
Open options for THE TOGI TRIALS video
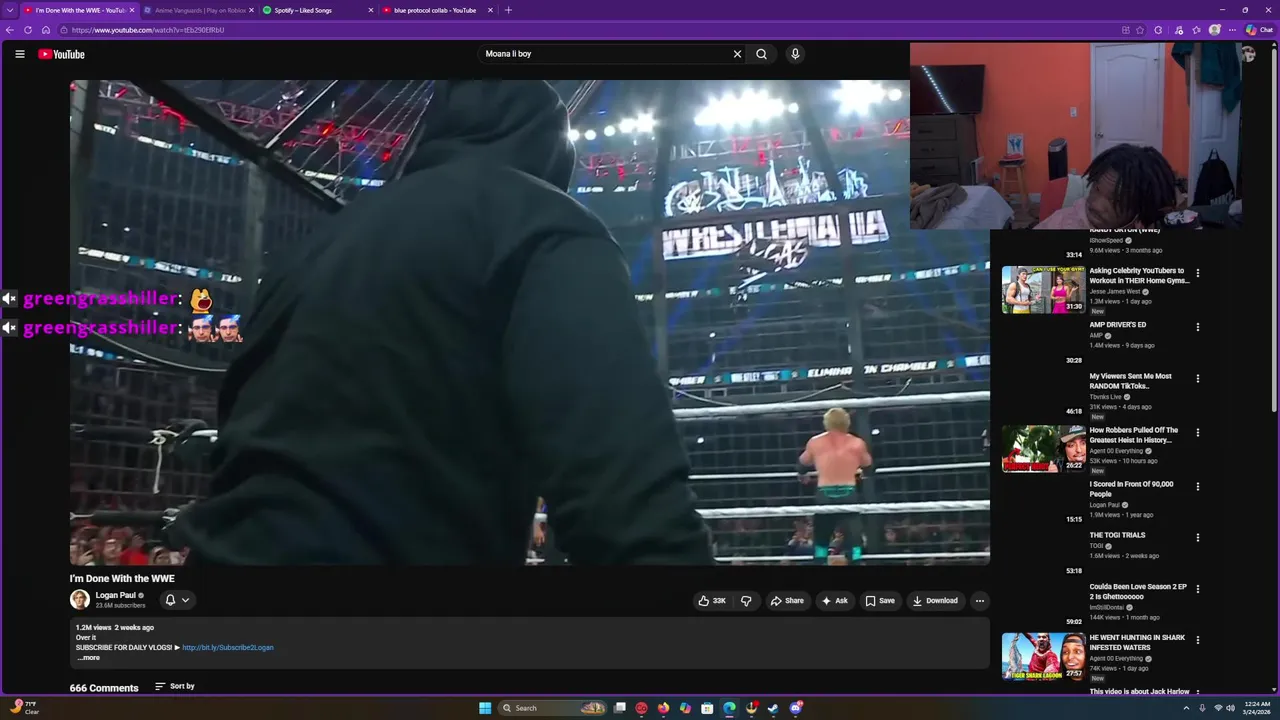[1197, 538]
